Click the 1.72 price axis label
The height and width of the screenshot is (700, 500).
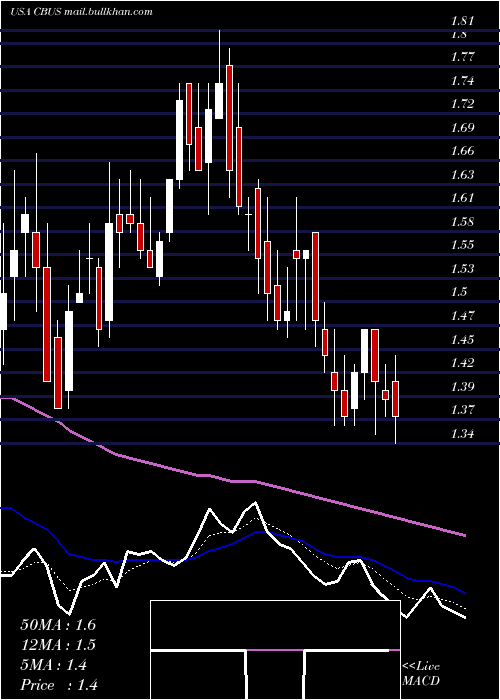462,104
